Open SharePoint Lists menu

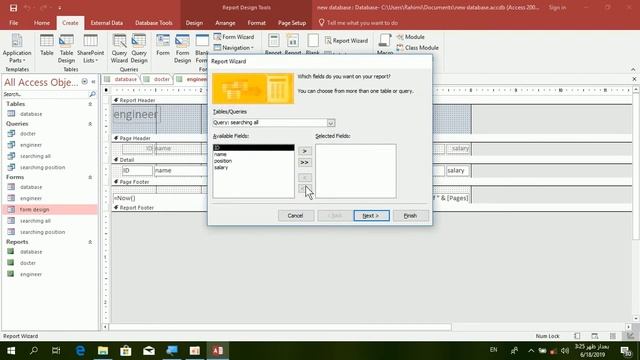pyautogui.click(x=90, y=49)
